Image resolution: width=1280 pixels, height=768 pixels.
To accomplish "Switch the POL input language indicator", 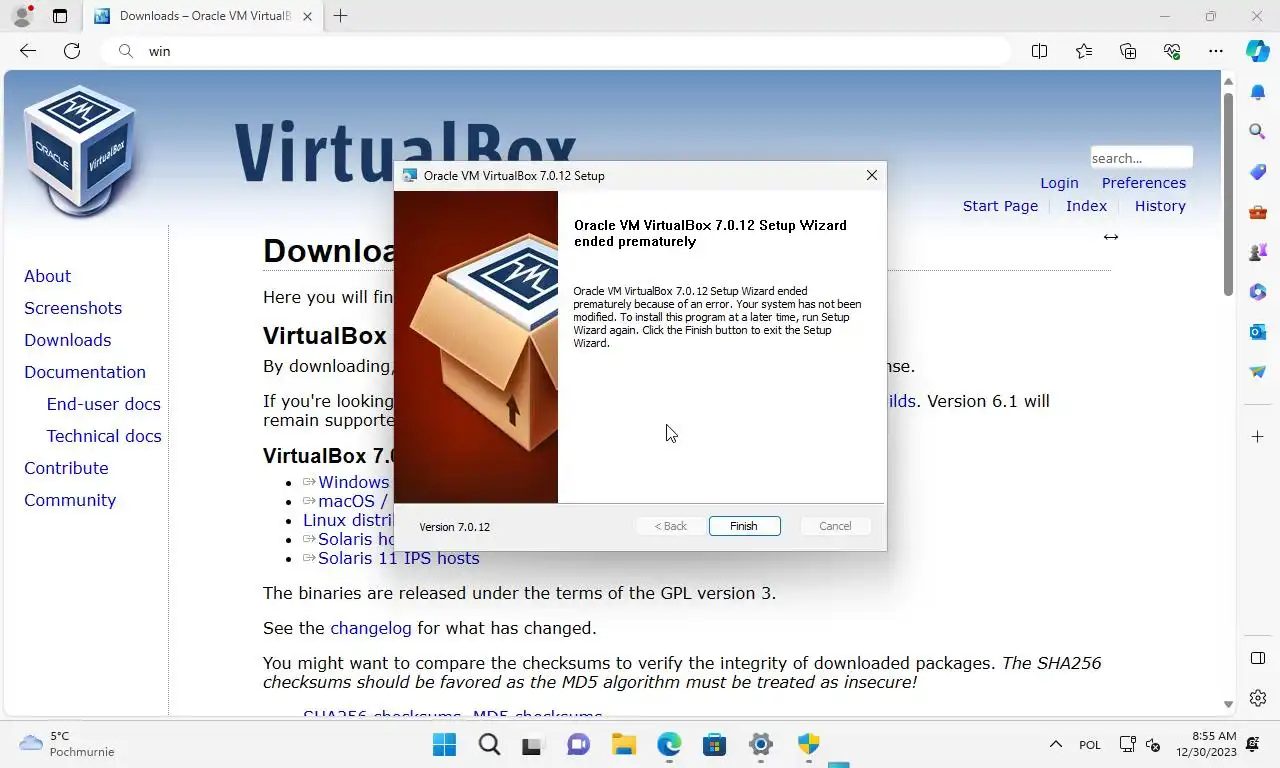I will pos(1090,745).
